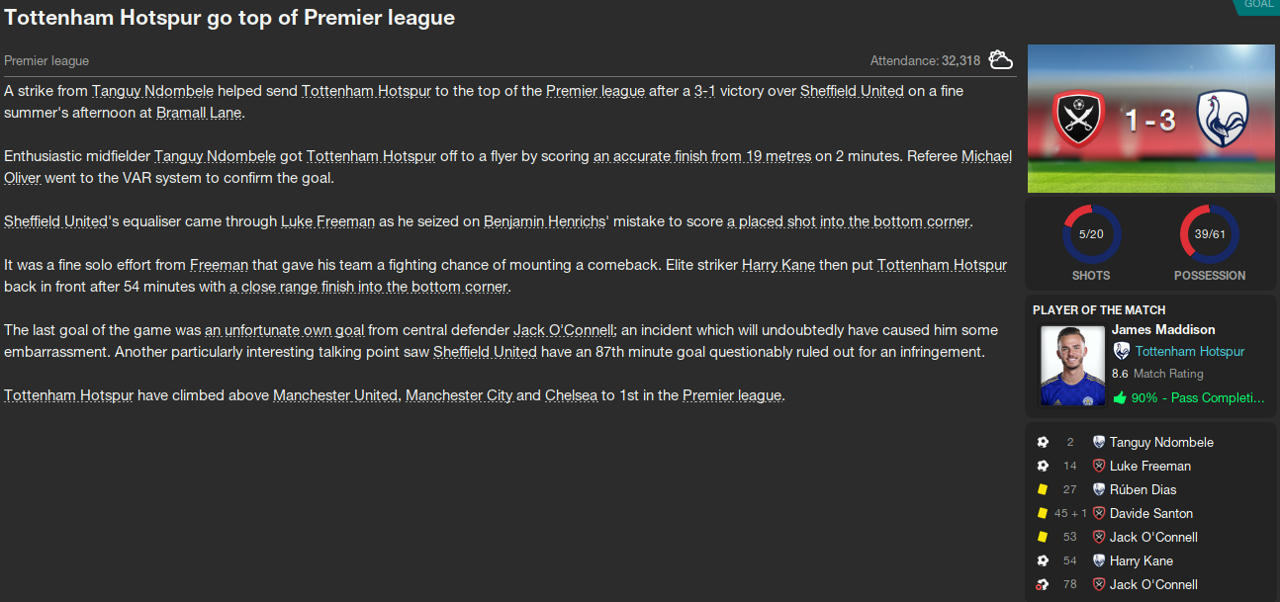Image resolution: width=1280 pixels, height=602 pixels.
Task: Click the 1-3 scoreline on scoreboard
Action: click(x=1150, y=121)
